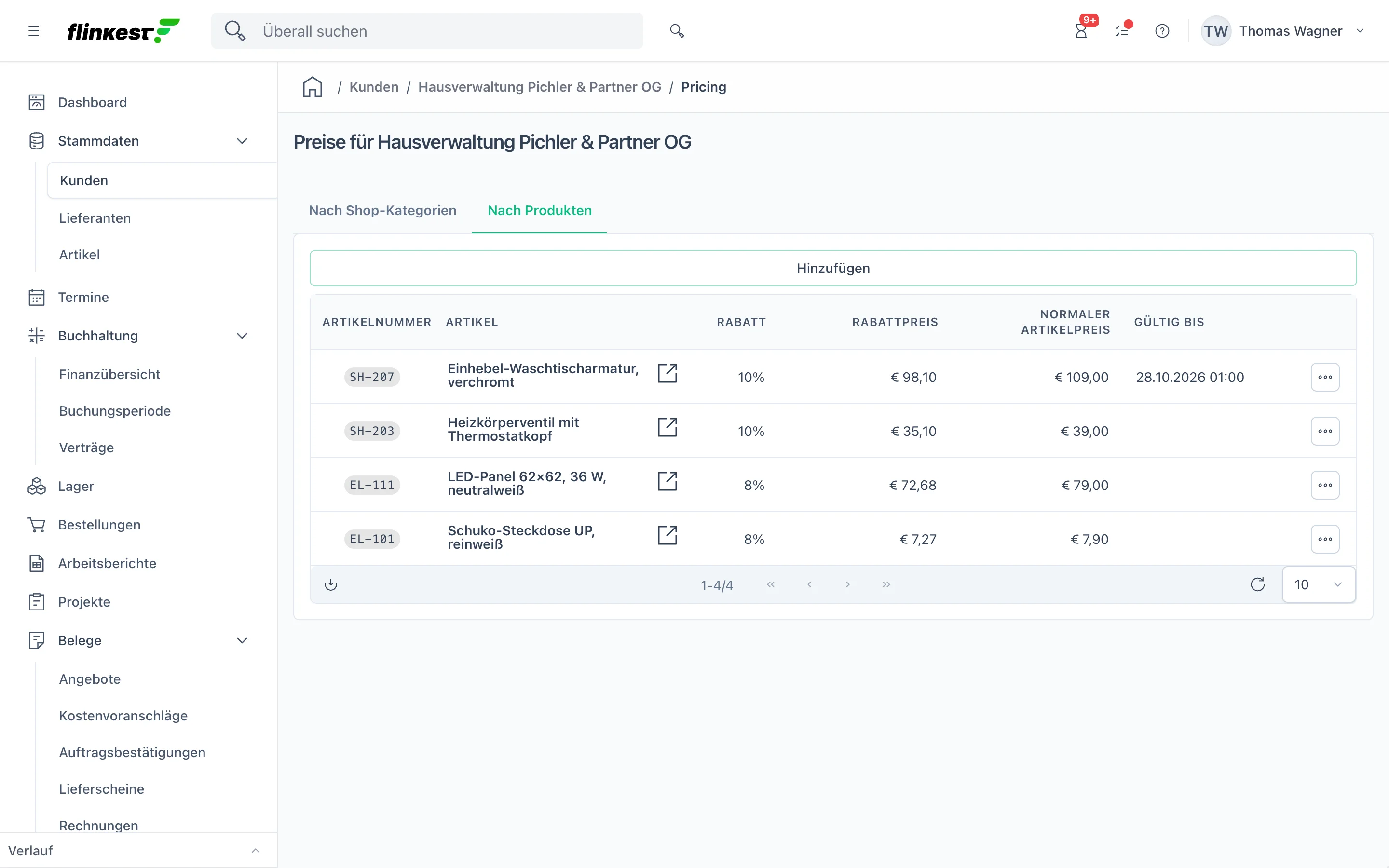Collapse the Buchhaltung section
1389x868 pixels.
coord(242,336)
